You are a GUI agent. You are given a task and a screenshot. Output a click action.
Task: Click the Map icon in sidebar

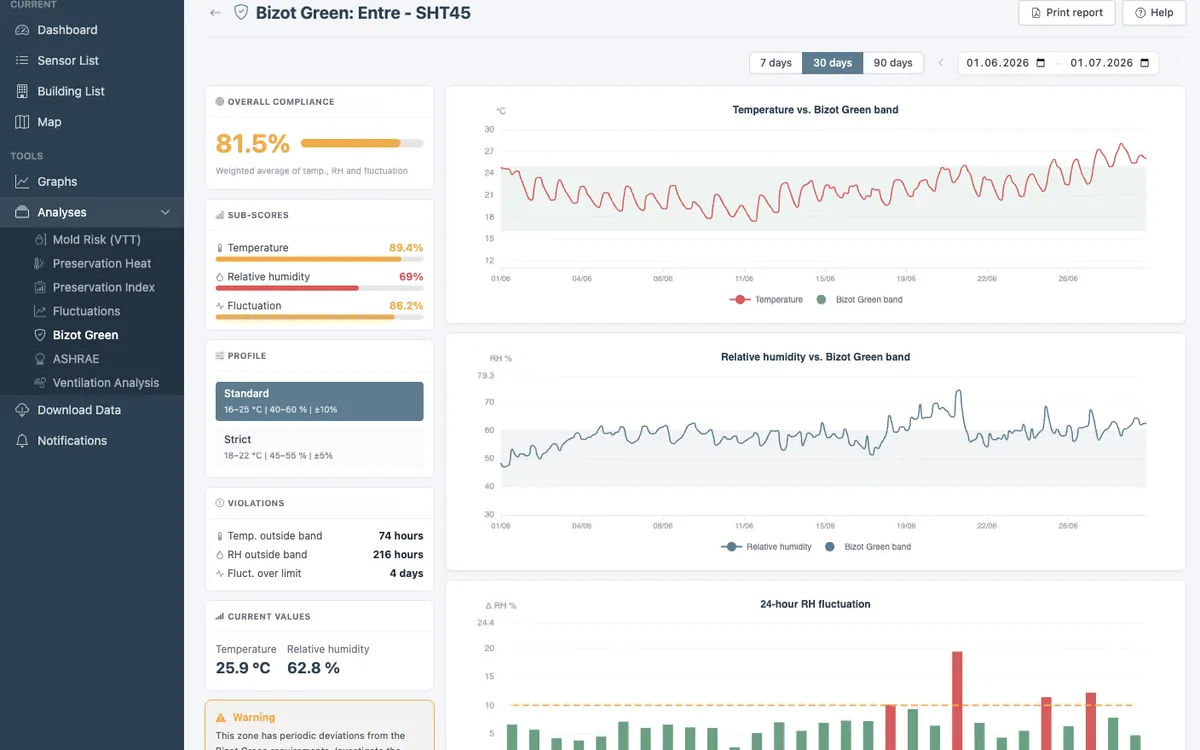pos(22,122)
